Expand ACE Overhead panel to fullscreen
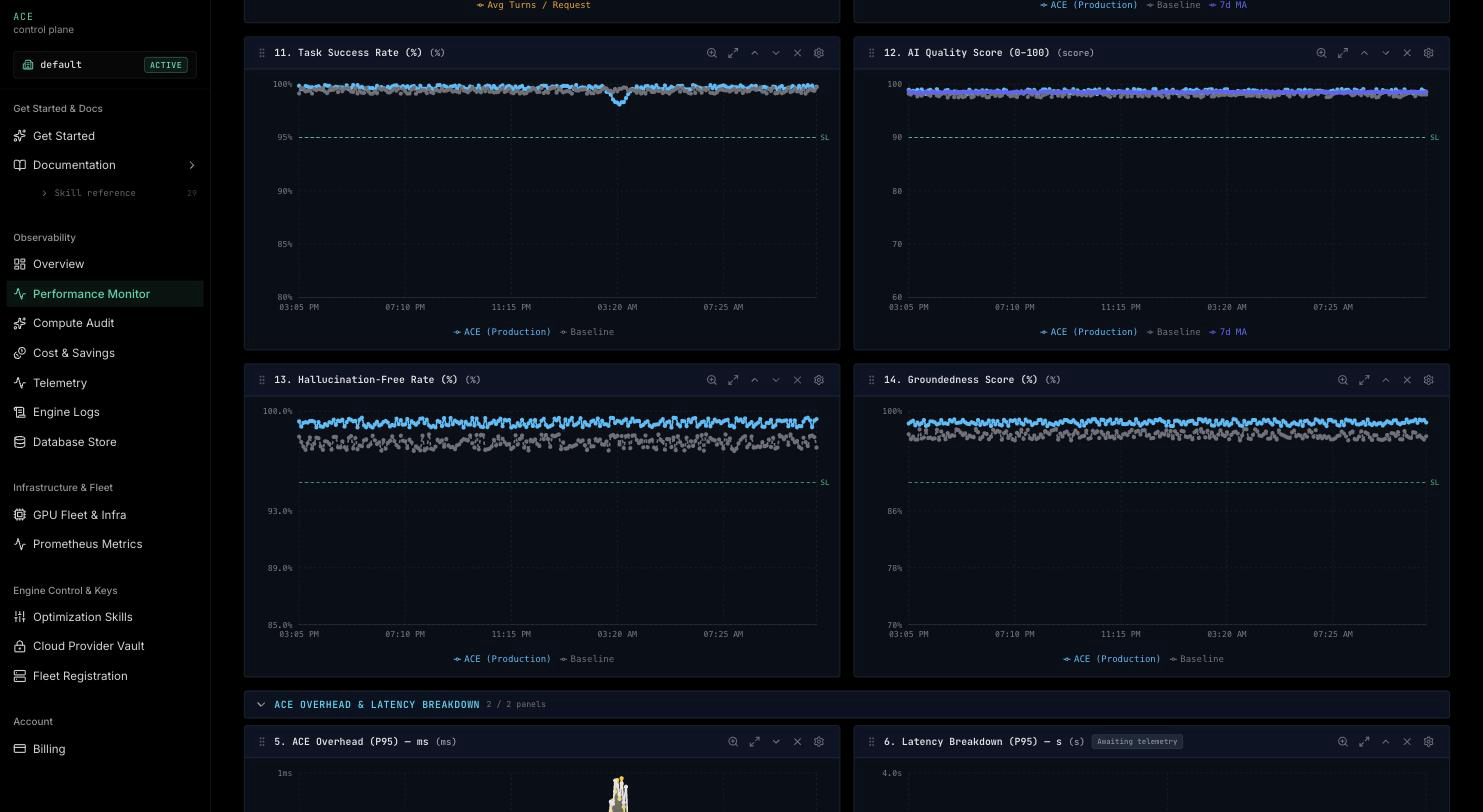This screenshot has width=1483, height=812. pos(755,742)
